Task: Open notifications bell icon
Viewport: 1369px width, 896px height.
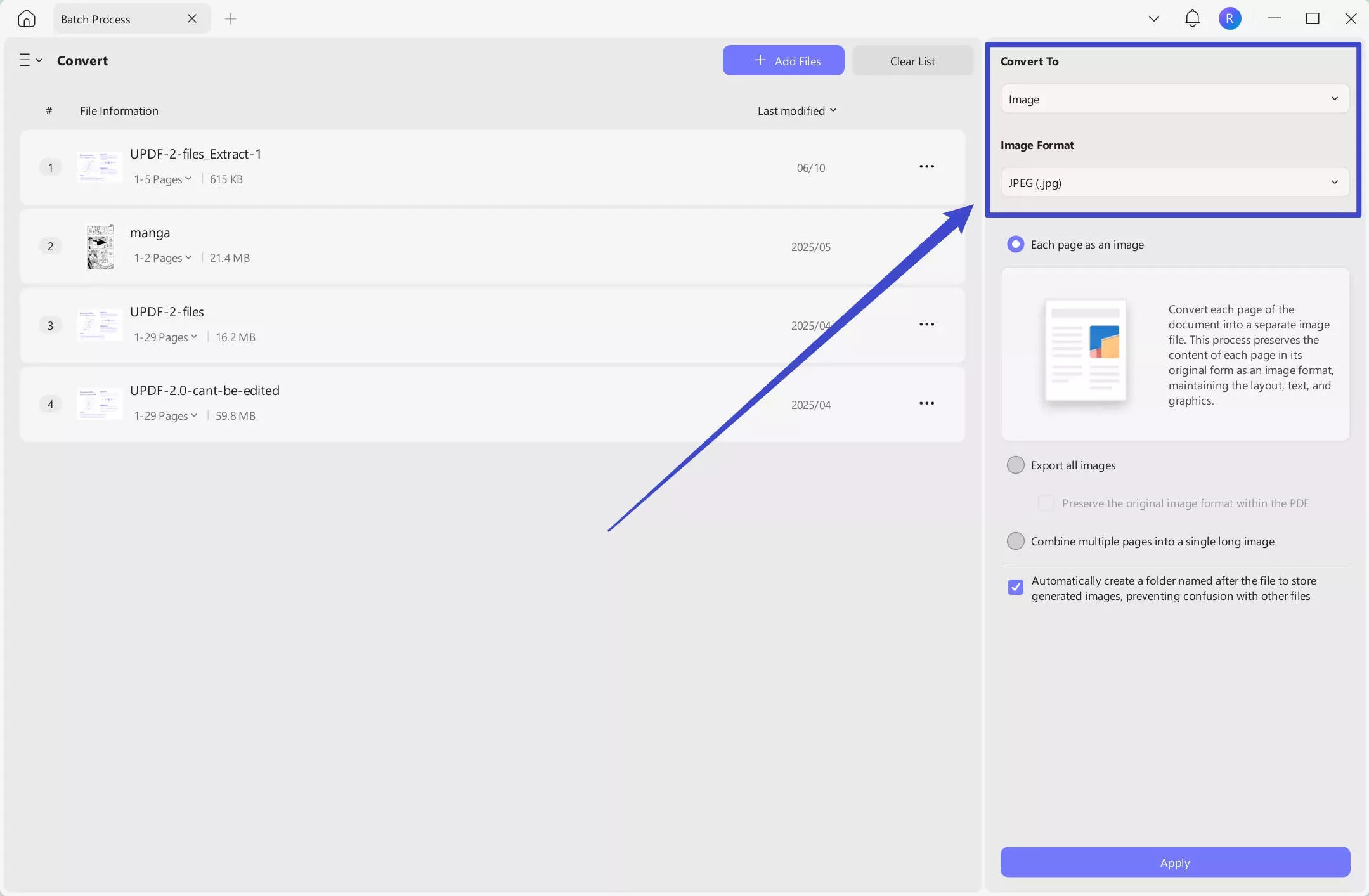Action: (1192, 18)
